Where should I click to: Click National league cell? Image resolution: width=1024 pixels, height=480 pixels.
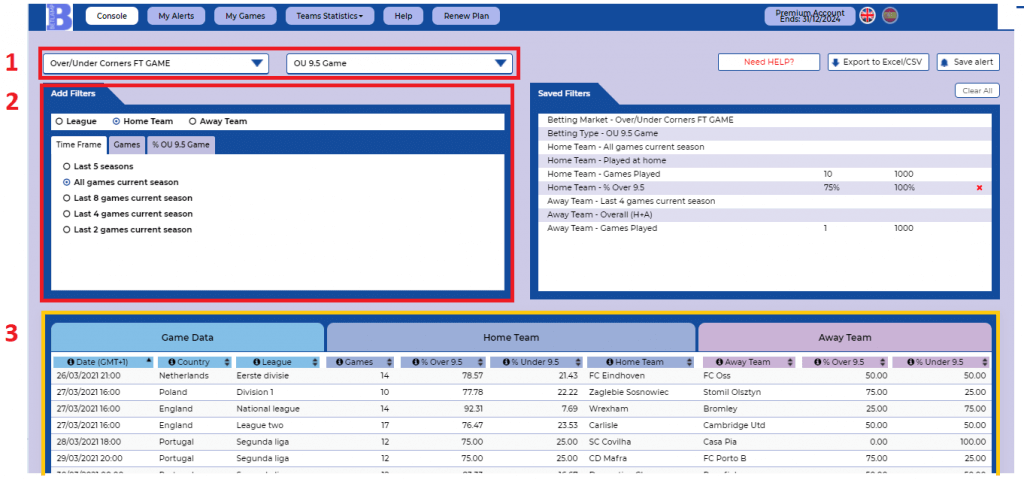click(x=268, y=409)
